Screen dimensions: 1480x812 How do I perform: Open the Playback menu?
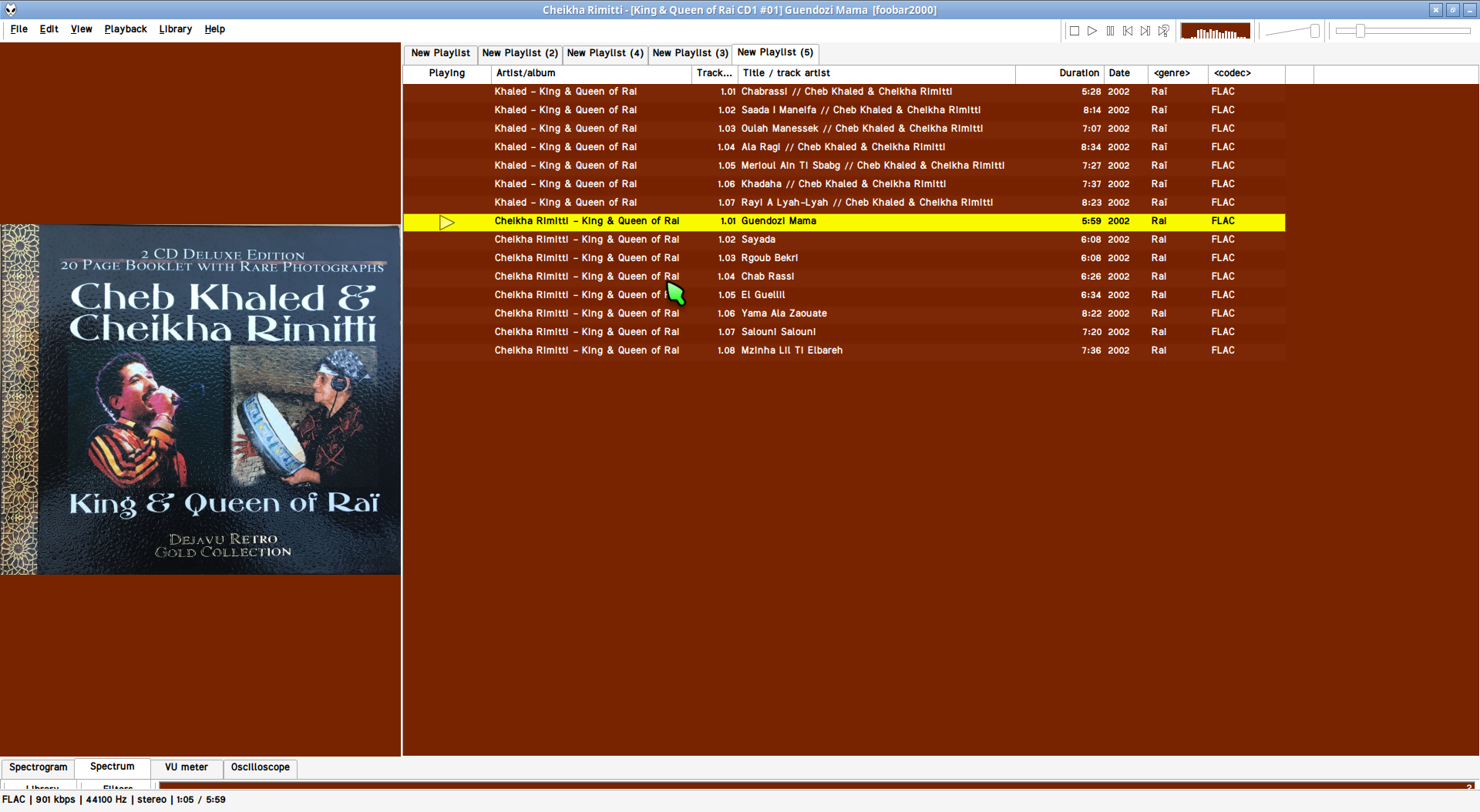click(x=126, y=29)
